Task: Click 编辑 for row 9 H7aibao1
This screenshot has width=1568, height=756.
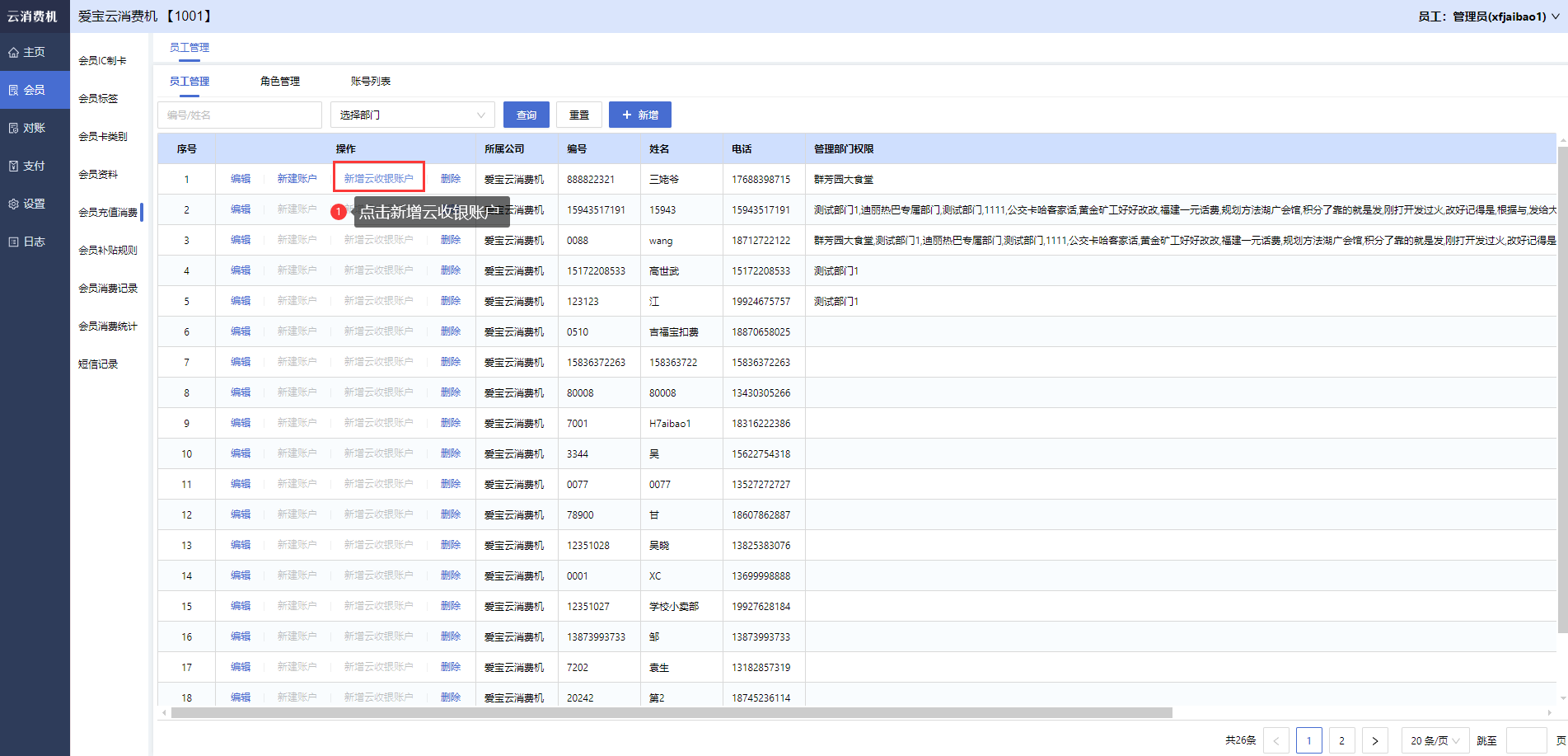Action: click(x=241, y=422)
